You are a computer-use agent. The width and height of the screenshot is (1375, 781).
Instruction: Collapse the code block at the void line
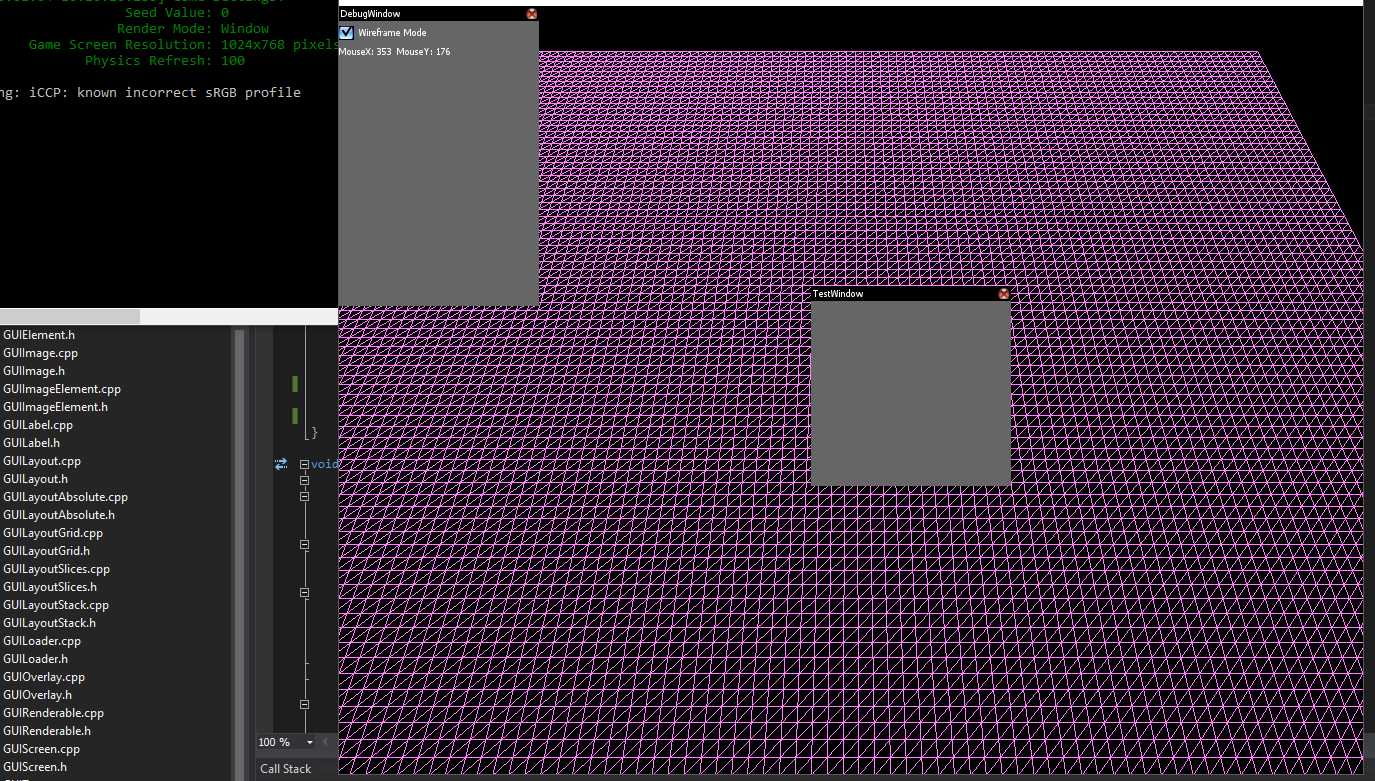tap(305, 464)
